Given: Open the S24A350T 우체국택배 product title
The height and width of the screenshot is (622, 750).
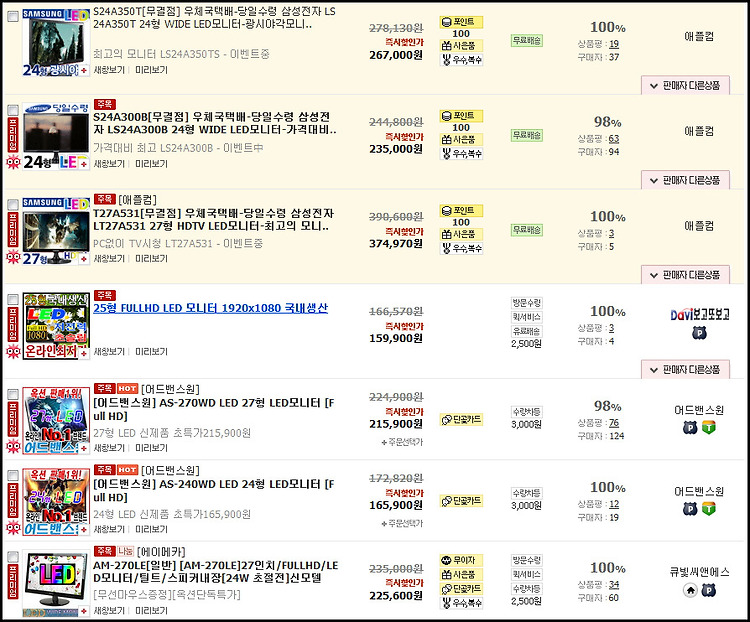Looking at the screenshot, I should (x=214, y=18).
